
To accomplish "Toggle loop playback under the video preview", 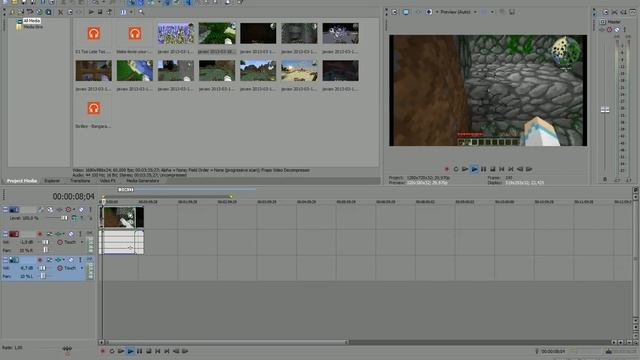I will (456, 169).
